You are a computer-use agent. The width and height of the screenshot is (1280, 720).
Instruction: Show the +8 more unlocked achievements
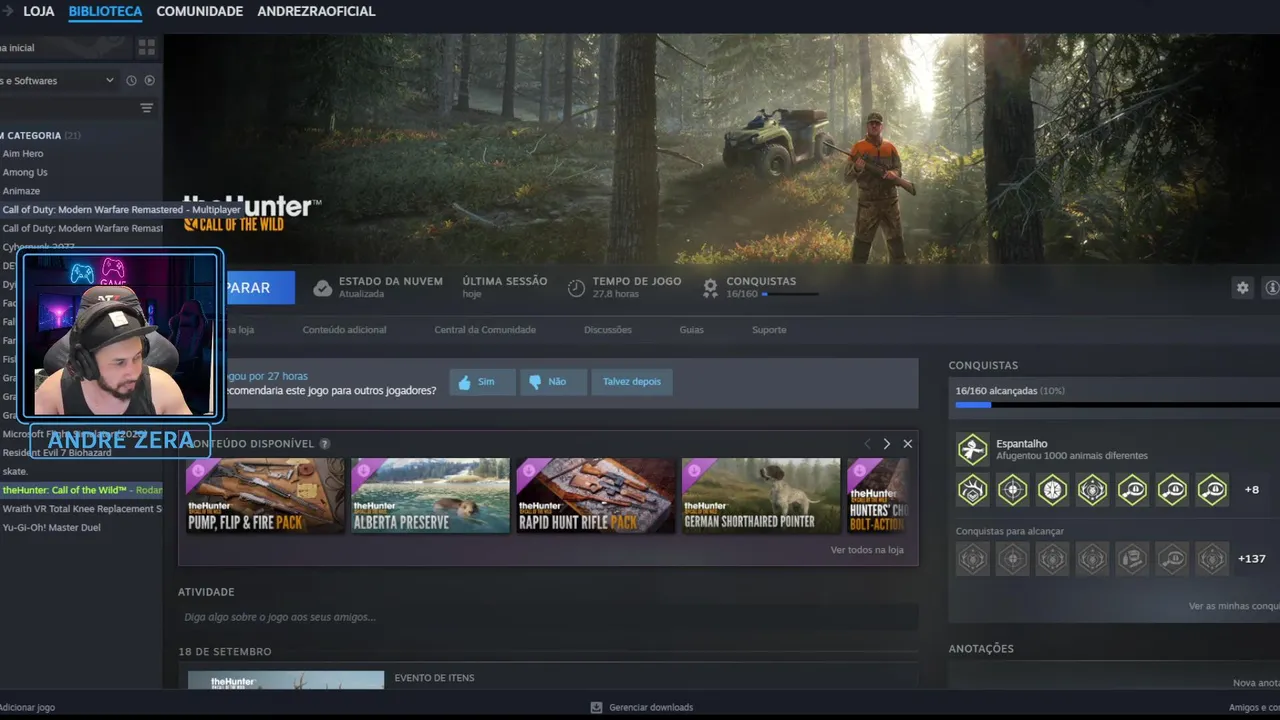(x=1252, y=490)
